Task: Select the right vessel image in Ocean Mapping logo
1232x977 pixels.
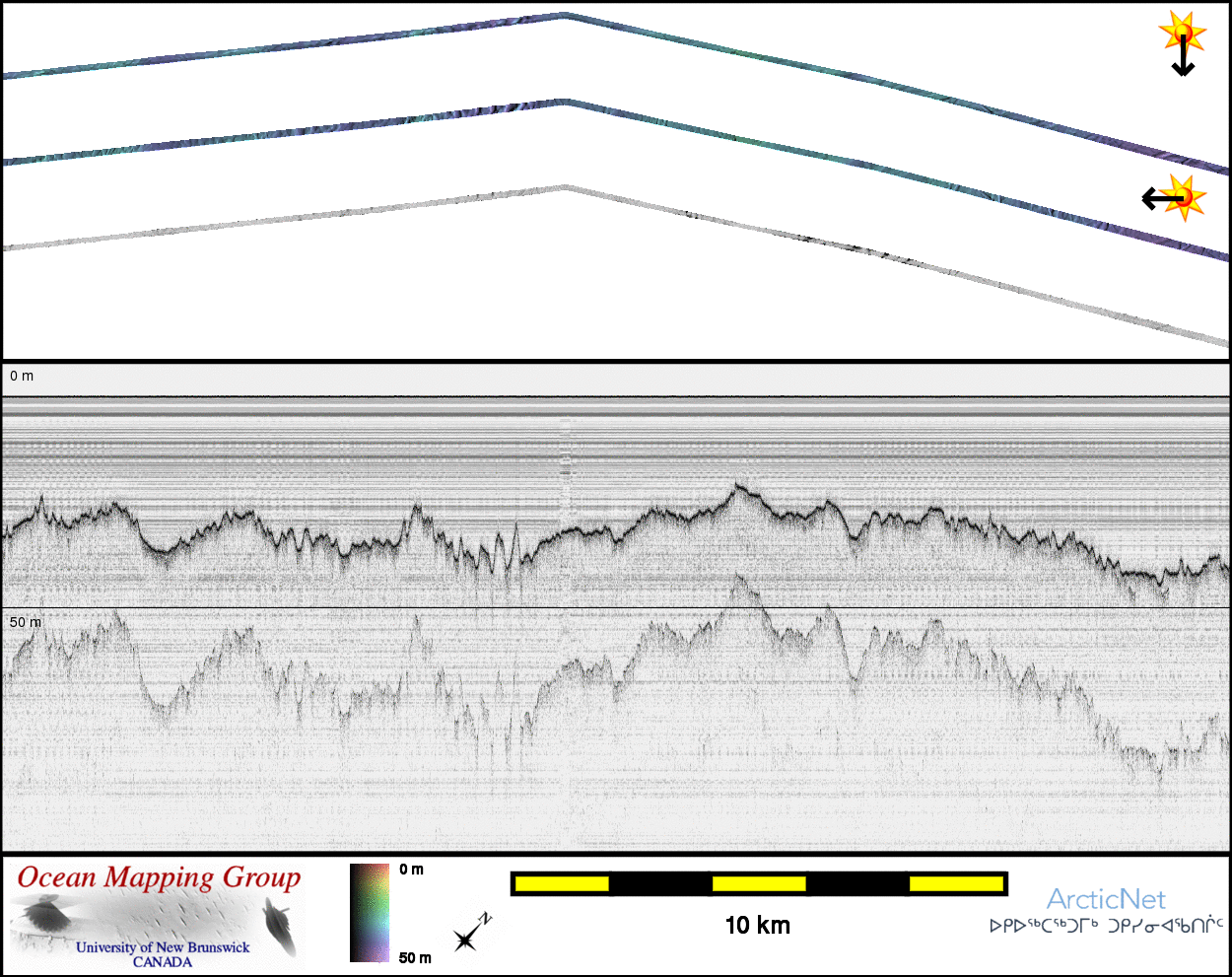Action: click(279, 928)
